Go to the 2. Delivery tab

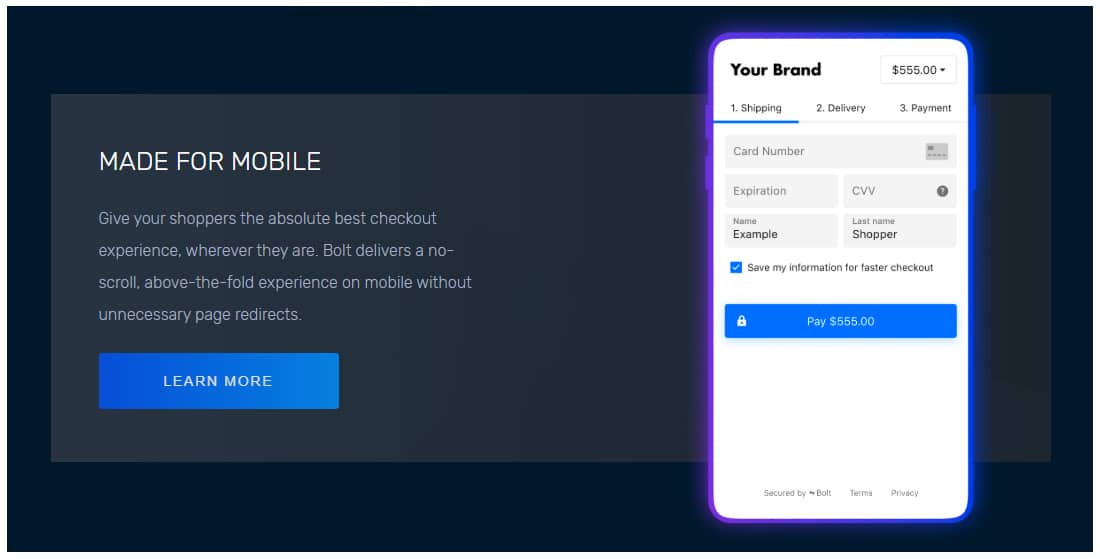[x=840, y=108]
